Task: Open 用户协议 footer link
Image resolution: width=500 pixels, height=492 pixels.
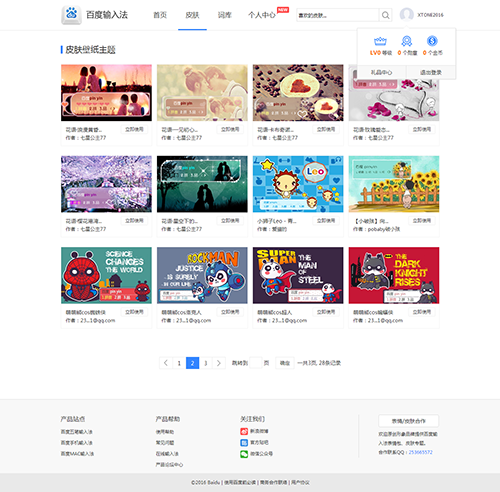Action: (x=300, y=482)
